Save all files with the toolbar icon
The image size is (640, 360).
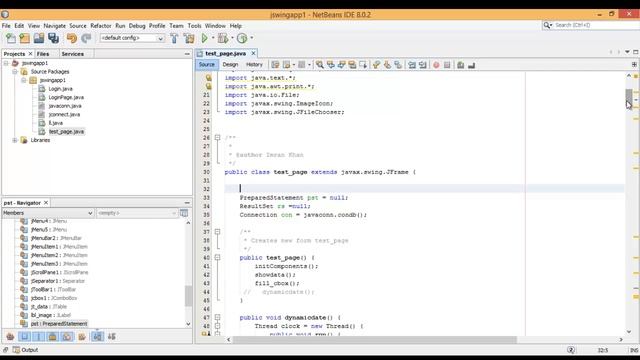click(x=53, y=38)
